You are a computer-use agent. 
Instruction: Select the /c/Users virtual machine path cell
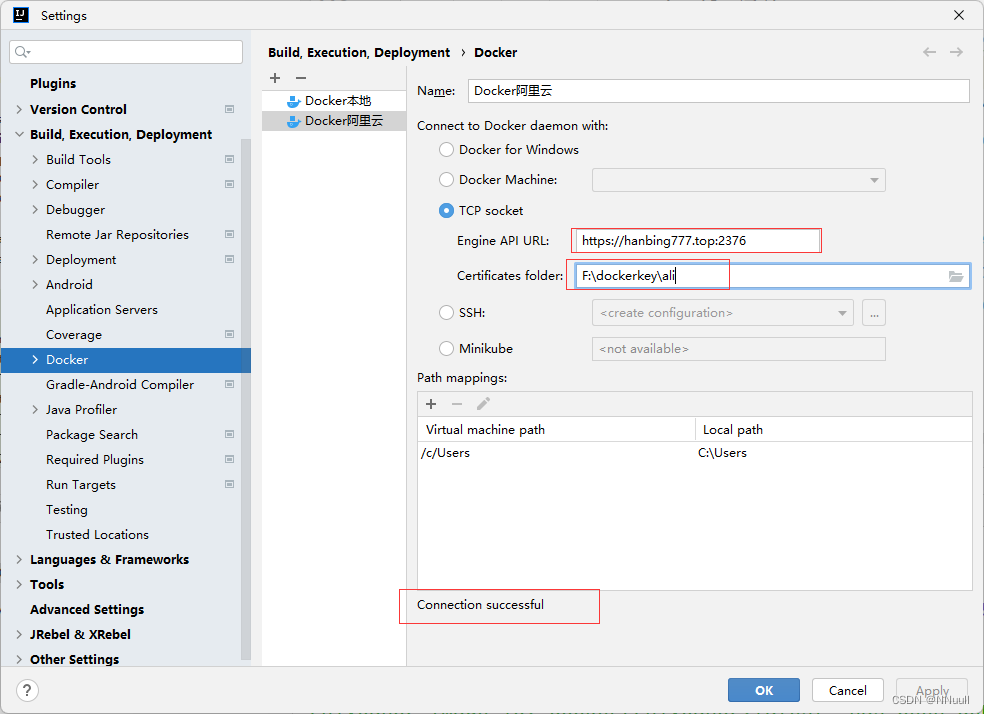(x=556, y=453)
